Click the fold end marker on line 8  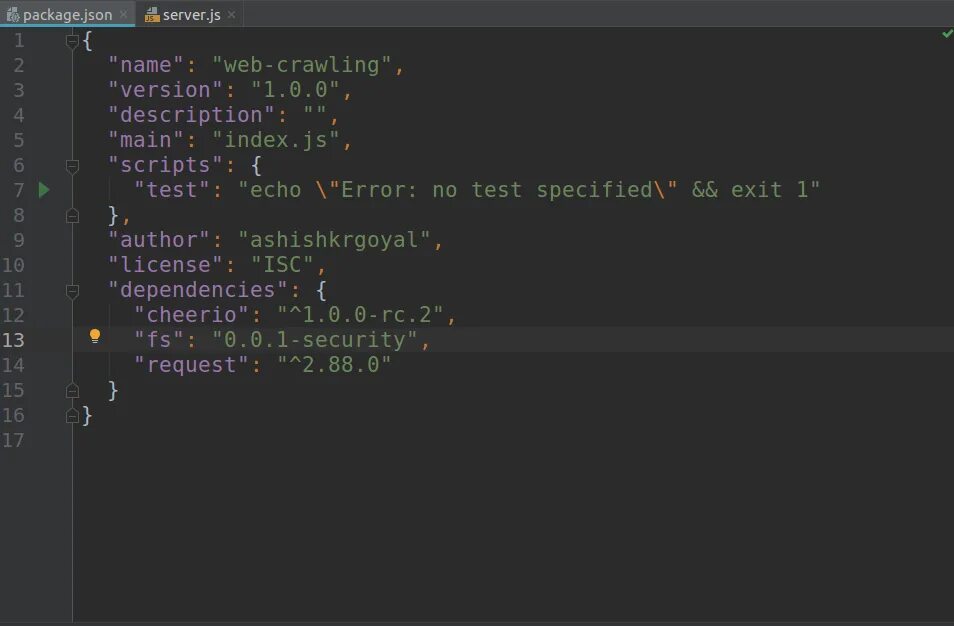[72, 216]
